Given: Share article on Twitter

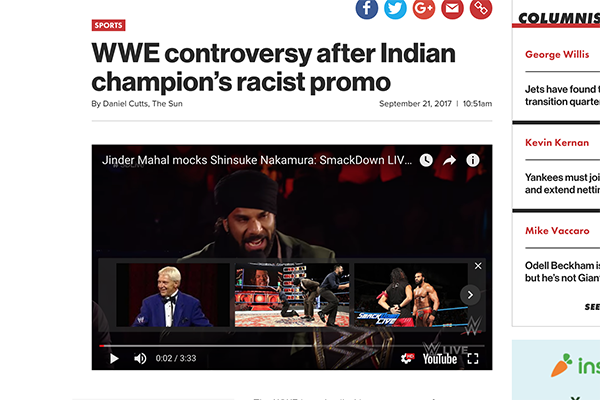Looking at the screenshot, I should coord(395,8).
